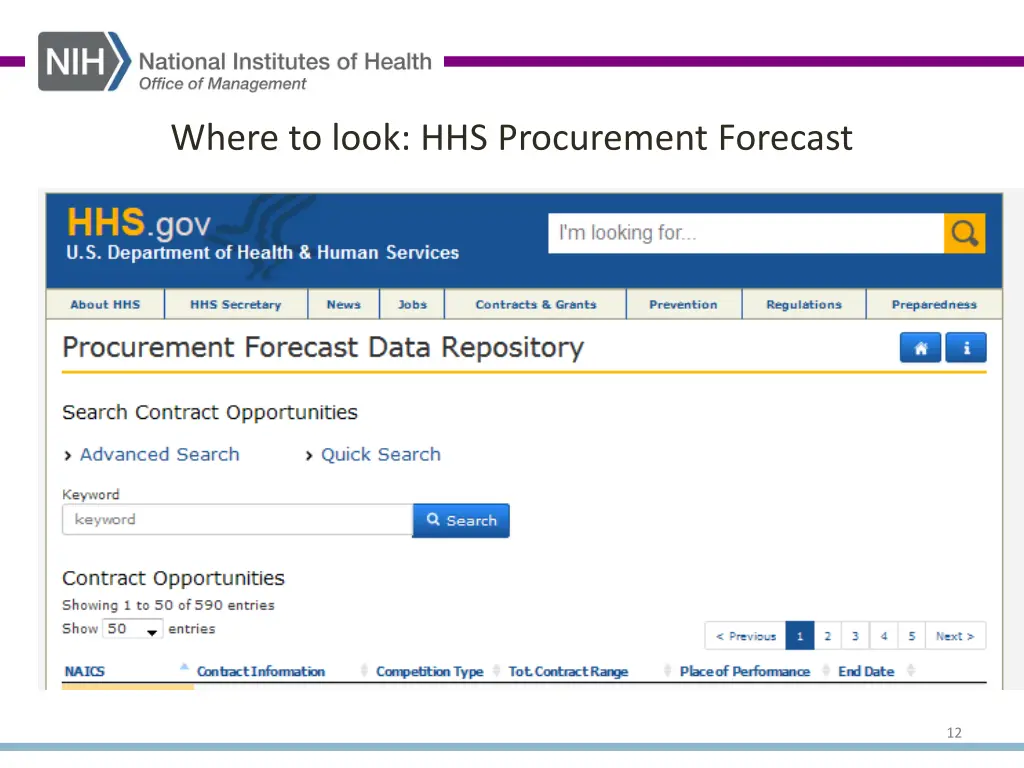This screenshot has height=768, width=1024.
Task: Go to the Next page of results
Action: tap(954, 635)
